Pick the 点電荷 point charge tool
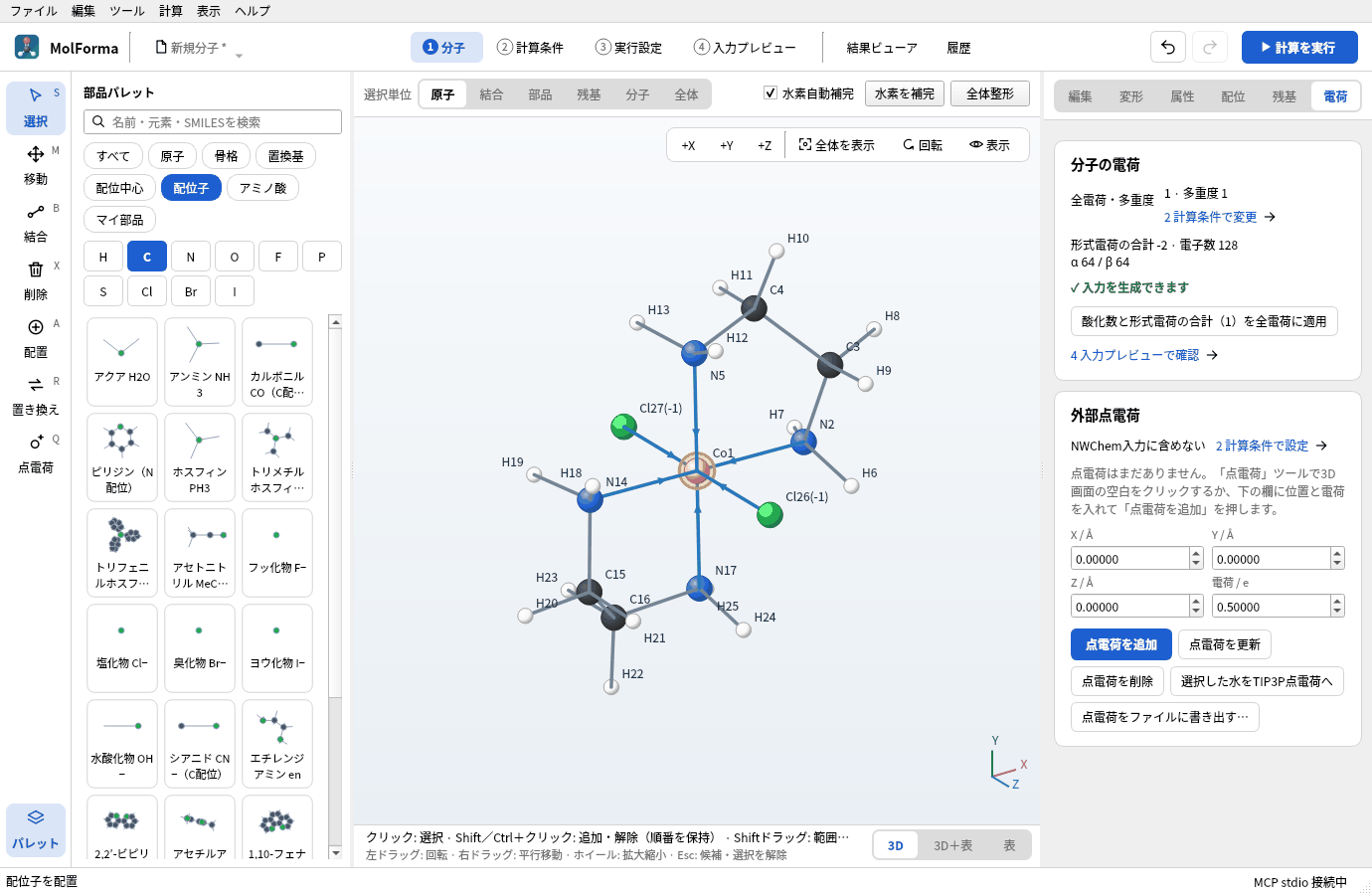The width and height of the screenshot is (1372, 895). pyautogui.click(x=36, y=453)
